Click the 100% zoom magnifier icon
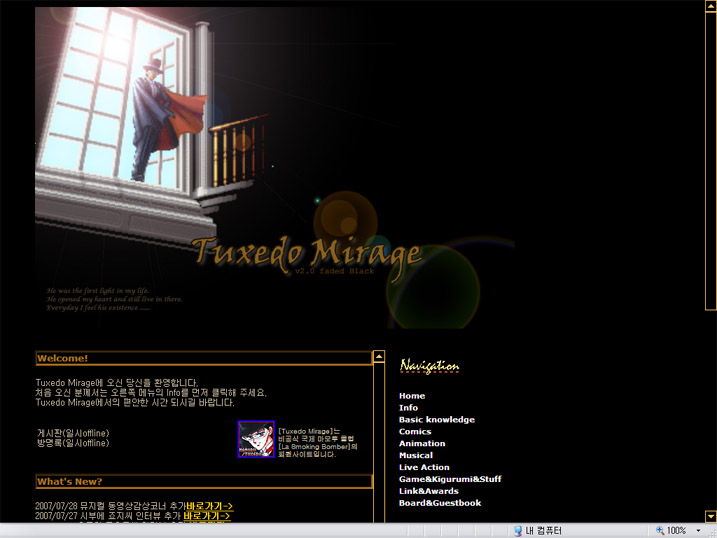This screenshot has width=717, height=538. (x=660, y=530)
